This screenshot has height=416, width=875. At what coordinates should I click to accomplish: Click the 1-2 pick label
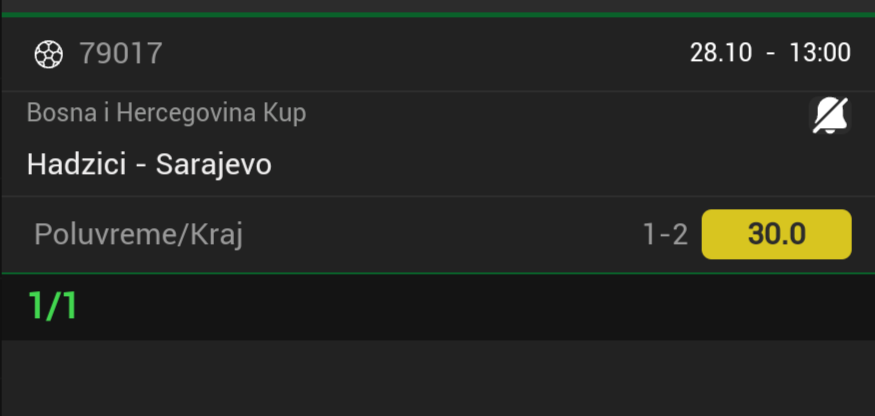[x=665, y=235]
